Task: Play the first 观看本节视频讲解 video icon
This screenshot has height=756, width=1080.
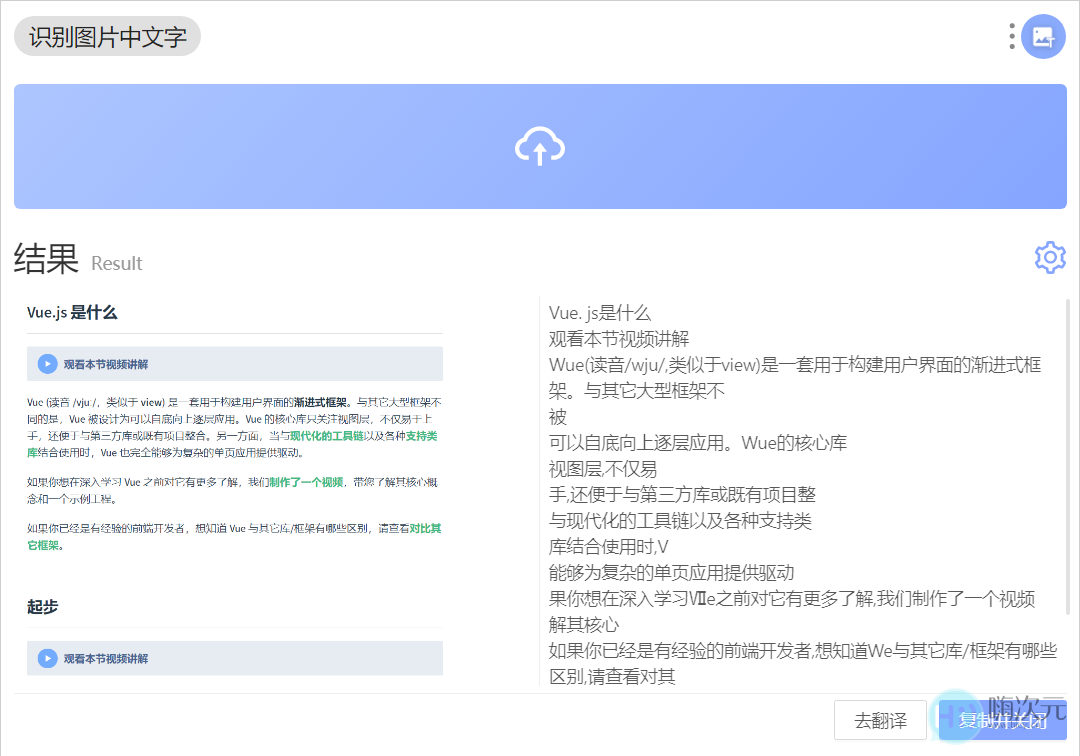Action: pyautogui.click(x=47, y=363)
